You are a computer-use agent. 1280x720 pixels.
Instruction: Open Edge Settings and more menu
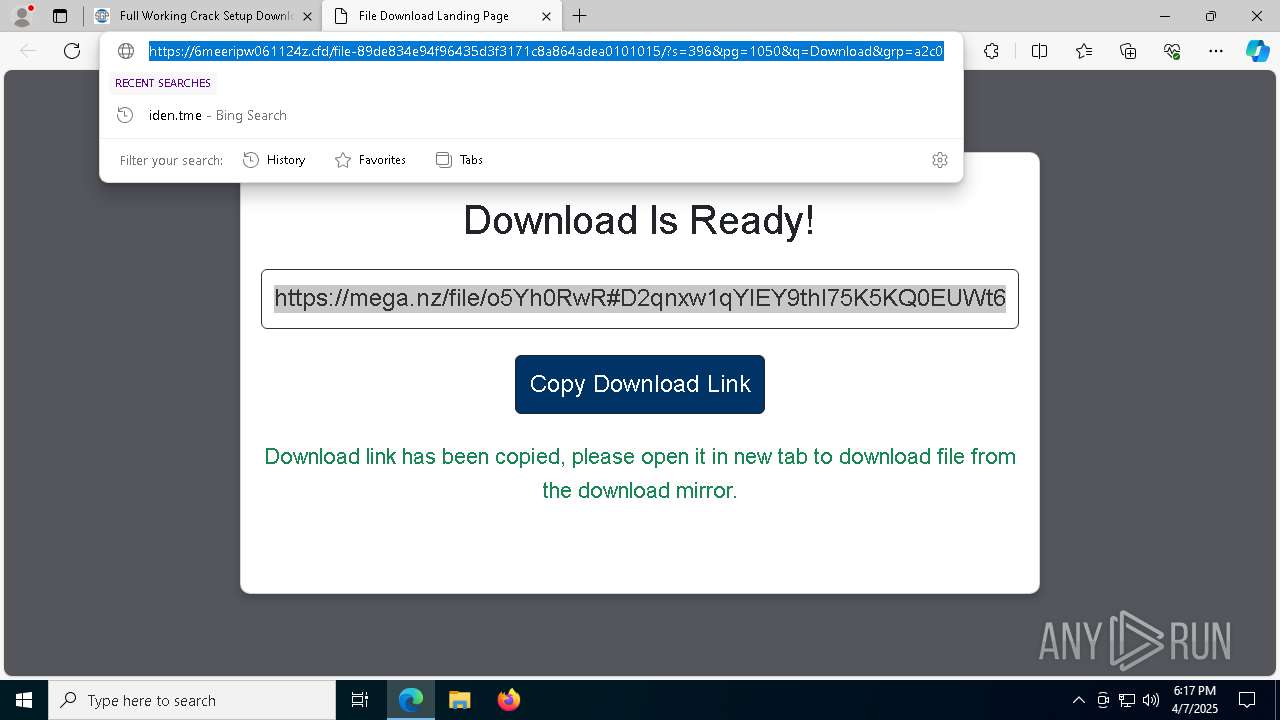coord(1216,51)
